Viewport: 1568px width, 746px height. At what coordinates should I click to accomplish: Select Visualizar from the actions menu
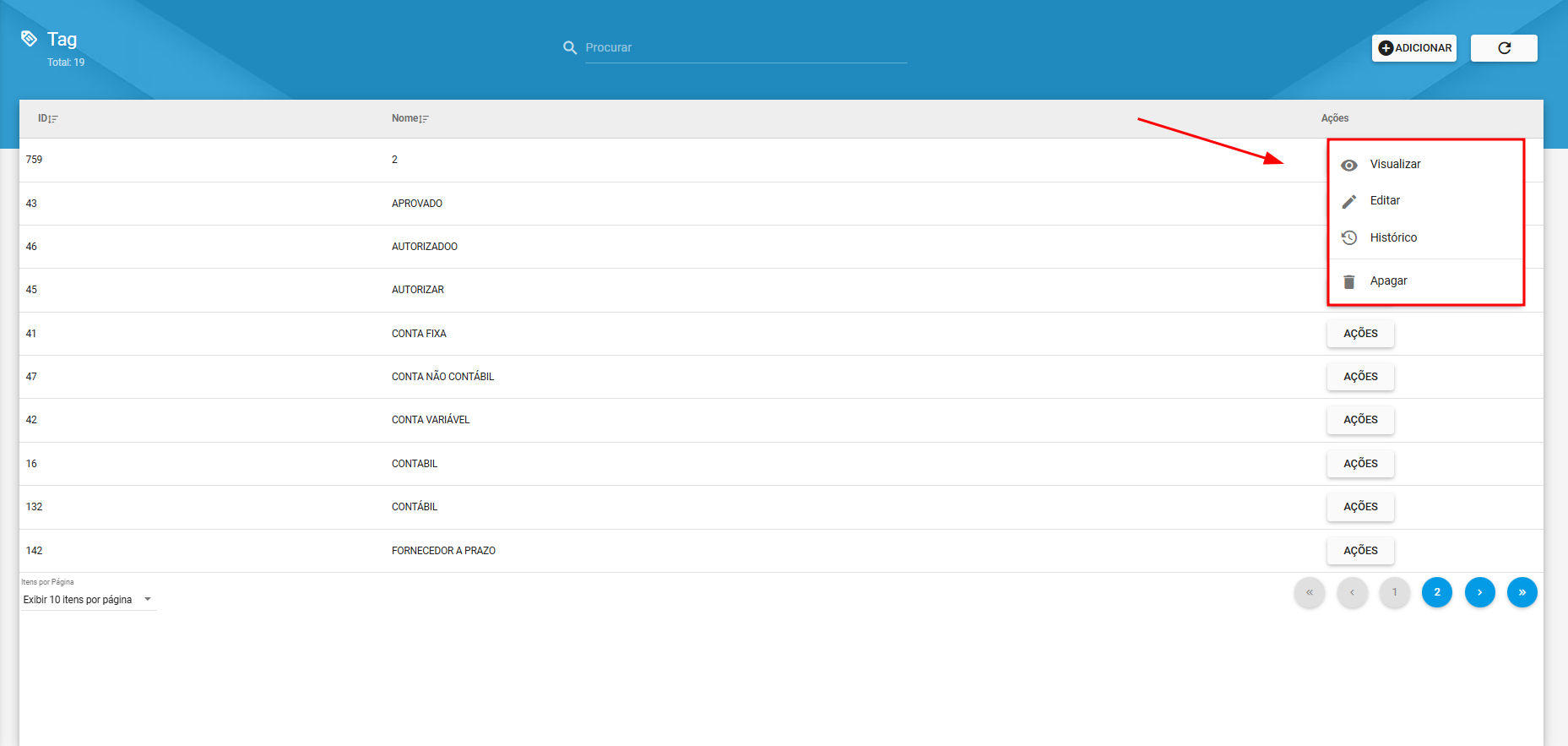[1395, 165]
